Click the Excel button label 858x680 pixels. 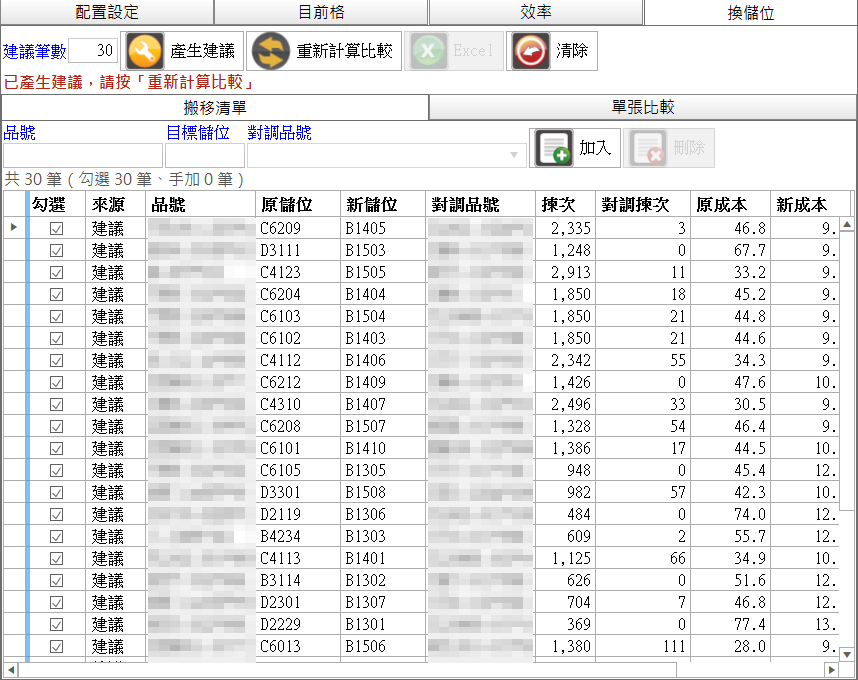(473, 51)
